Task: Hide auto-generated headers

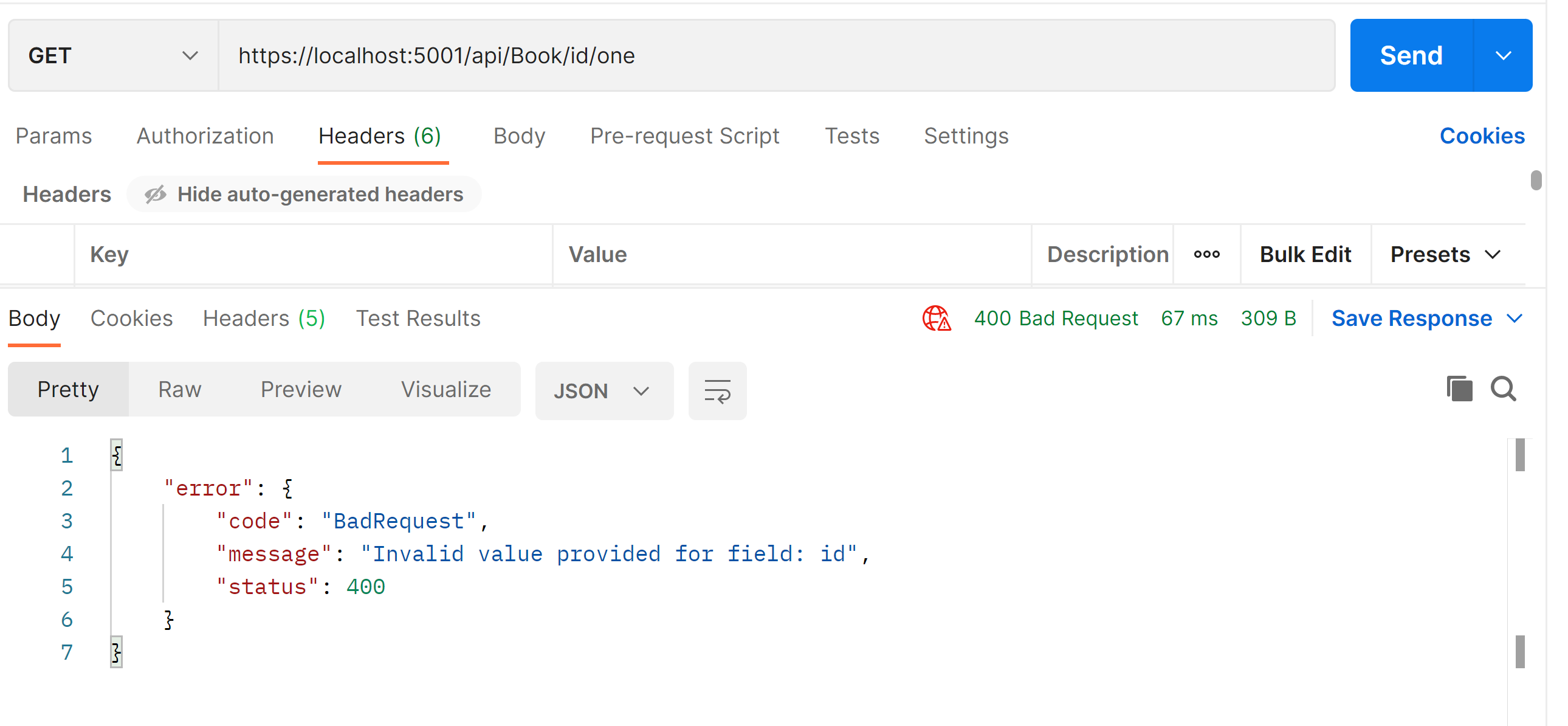Action: 320,195
